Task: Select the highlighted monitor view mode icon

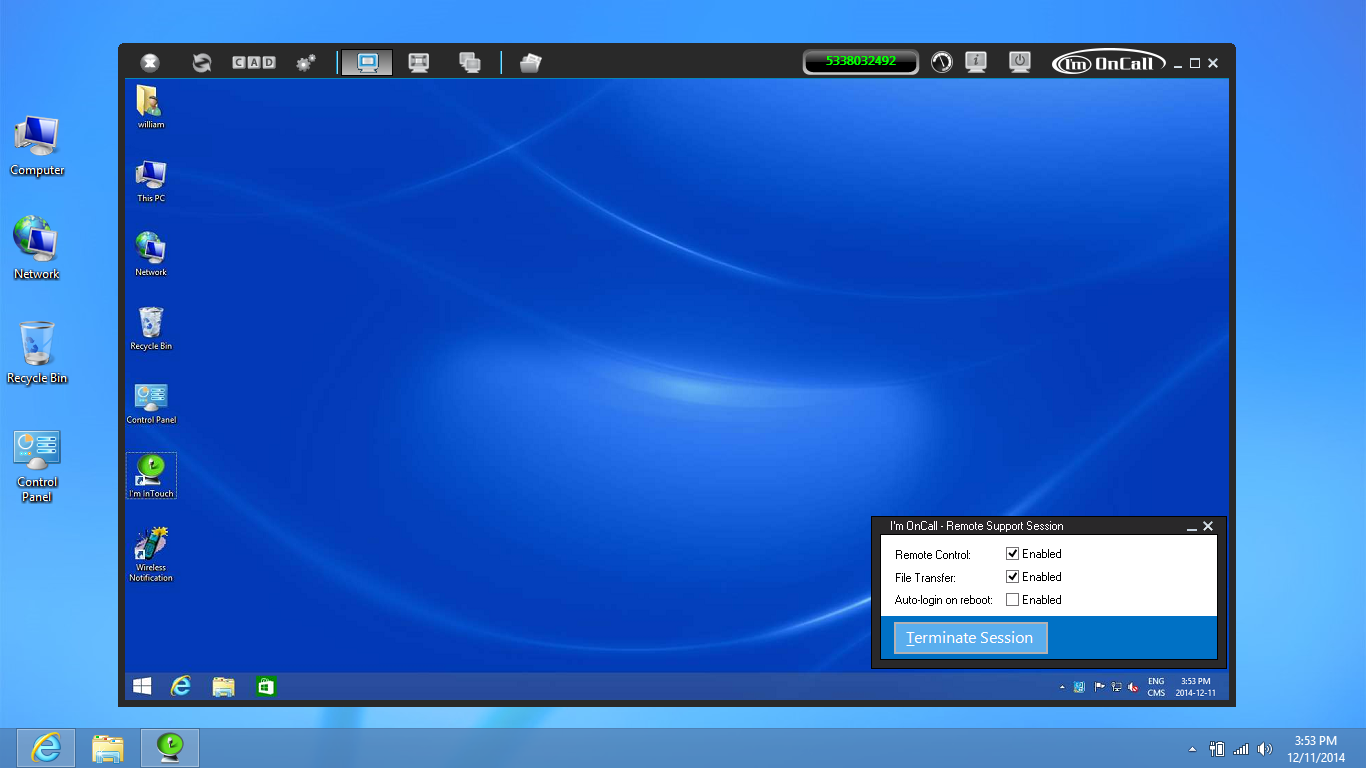Action: click(367, 63)
